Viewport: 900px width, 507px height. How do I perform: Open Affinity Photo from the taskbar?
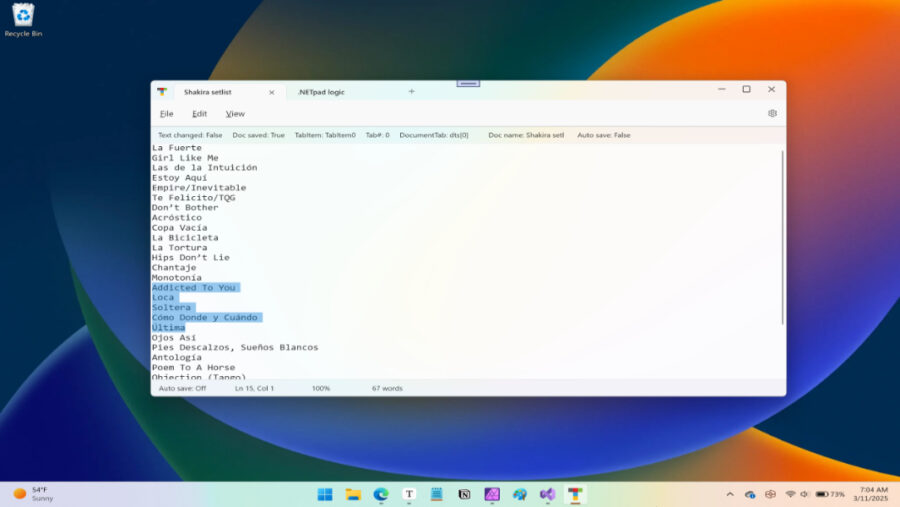coord(492,494)
